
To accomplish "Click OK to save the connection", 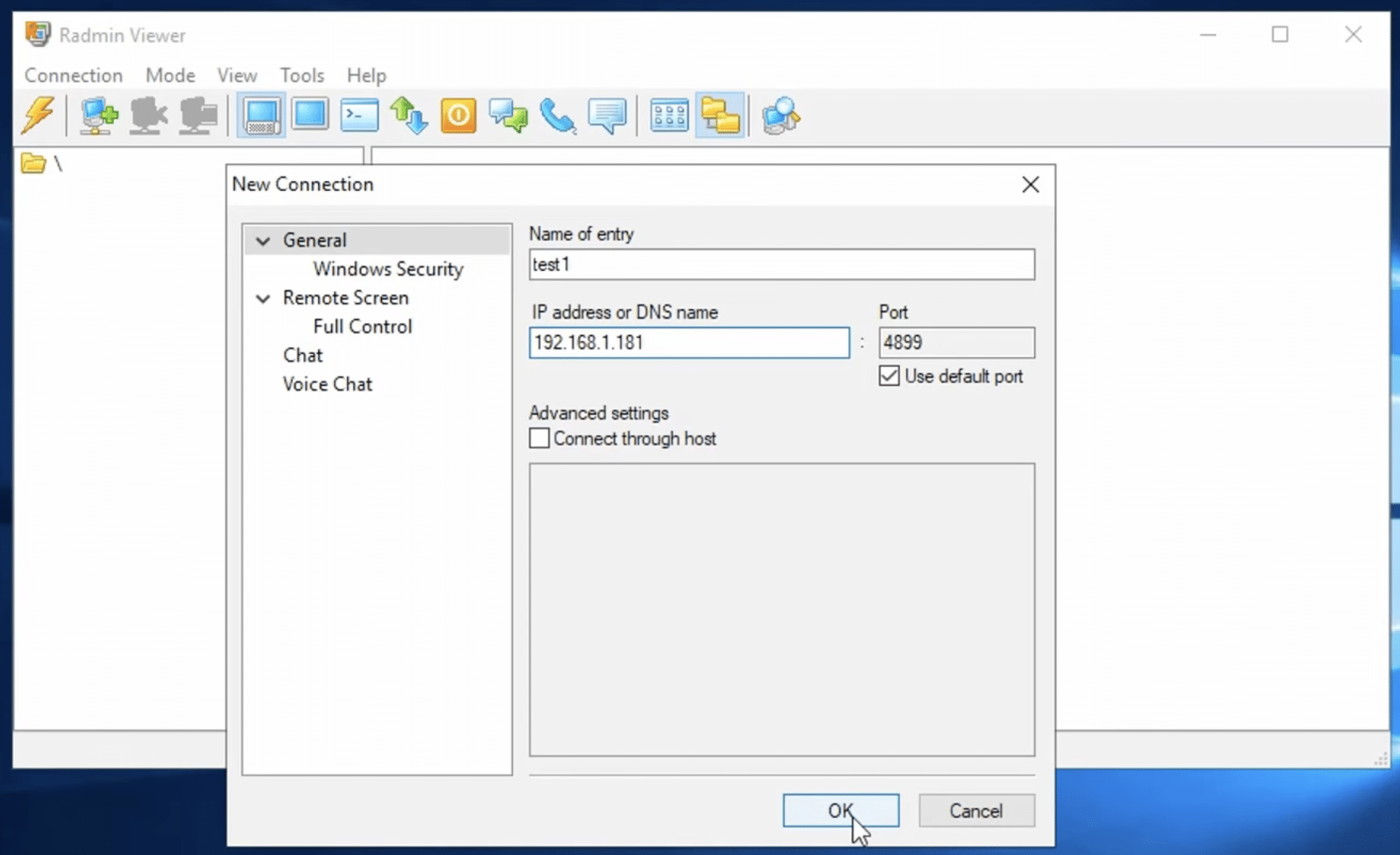I will tap(840, 810).
